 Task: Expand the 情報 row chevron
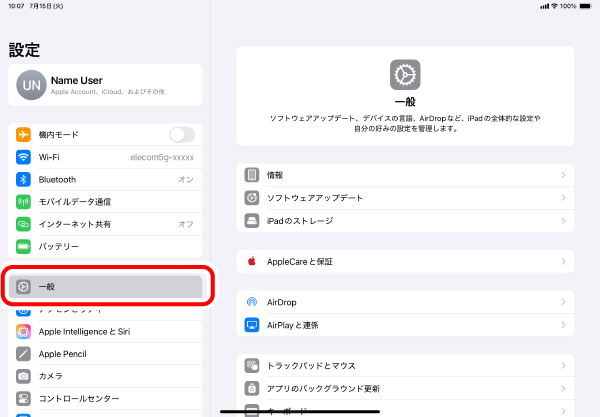click(x=564, y=175)
